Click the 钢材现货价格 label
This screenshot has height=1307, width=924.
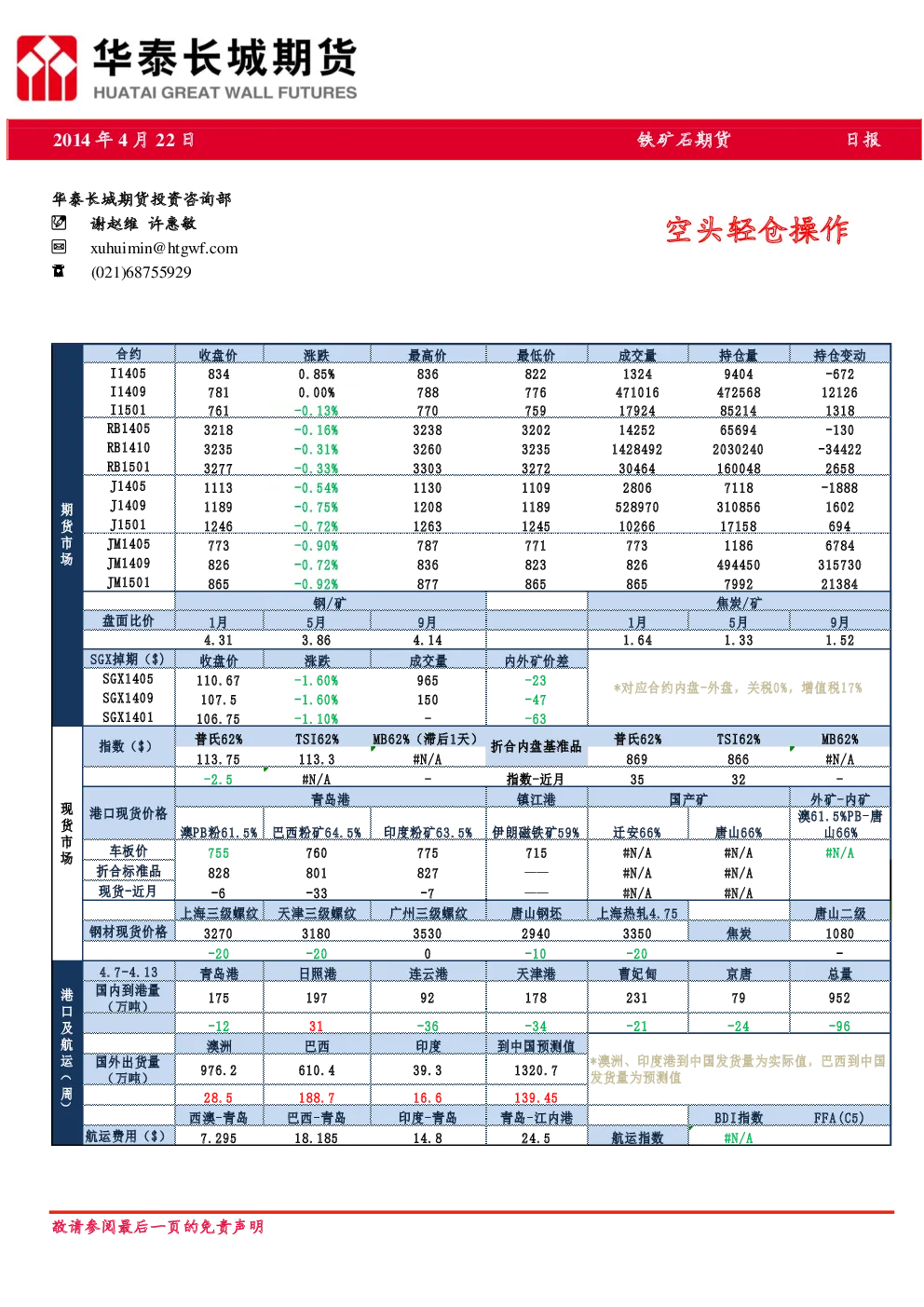pos(129,932)
